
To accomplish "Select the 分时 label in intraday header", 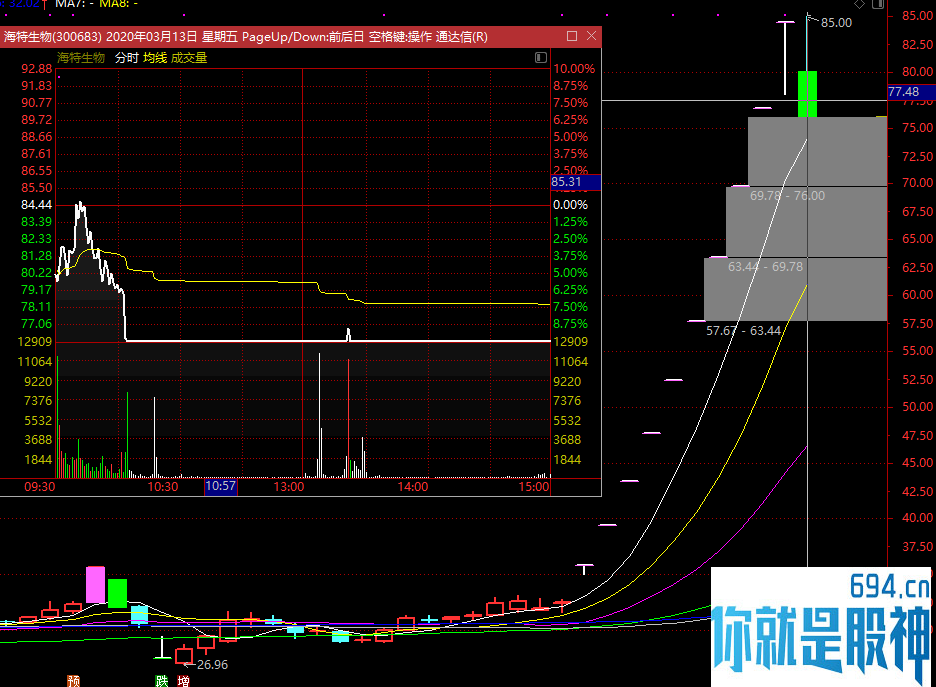I will (127, 58).
